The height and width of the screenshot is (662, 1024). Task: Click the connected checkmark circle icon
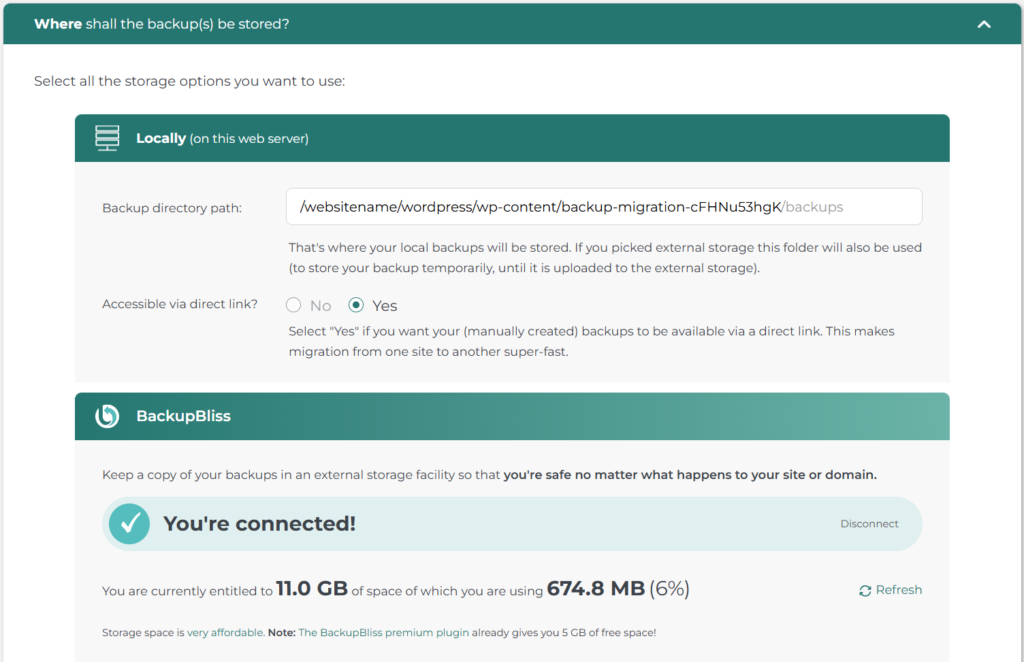(129, 523)
